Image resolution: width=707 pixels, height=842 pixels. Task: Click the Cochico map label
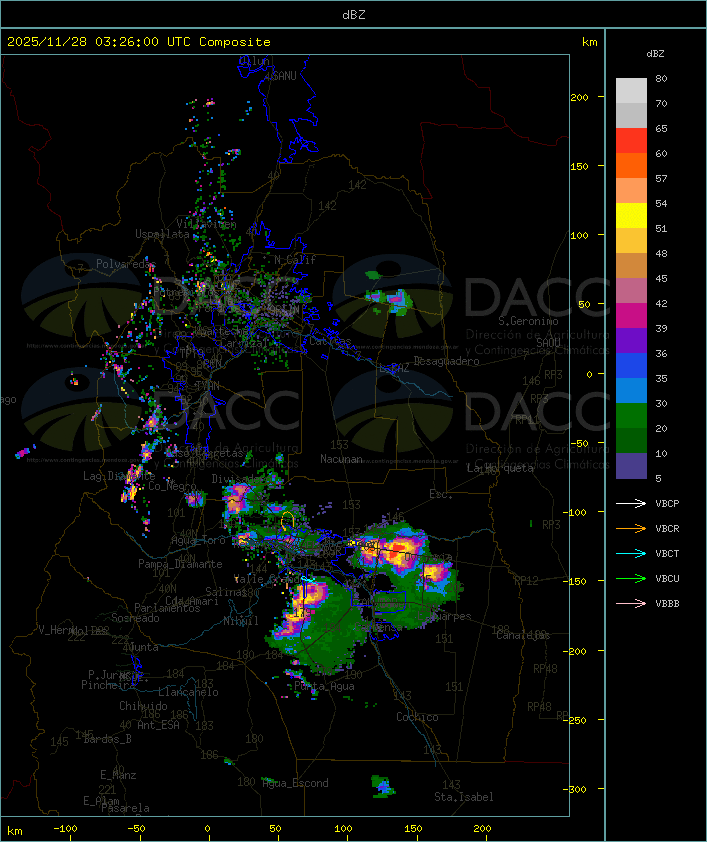[x=417, y=717]
